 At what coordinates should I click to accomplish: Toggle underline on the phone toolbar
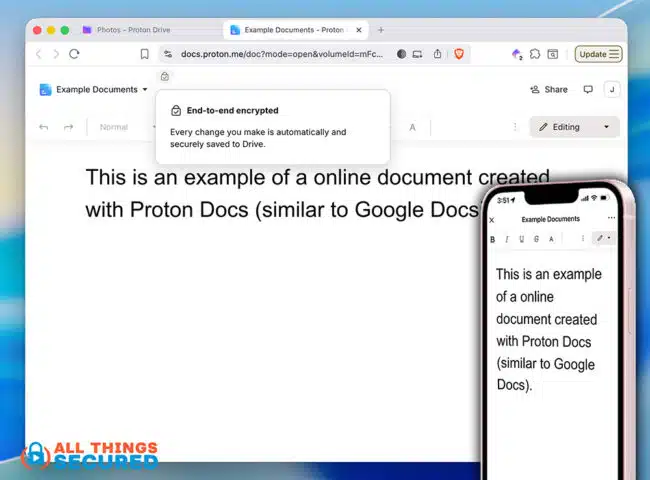[521, 239]
